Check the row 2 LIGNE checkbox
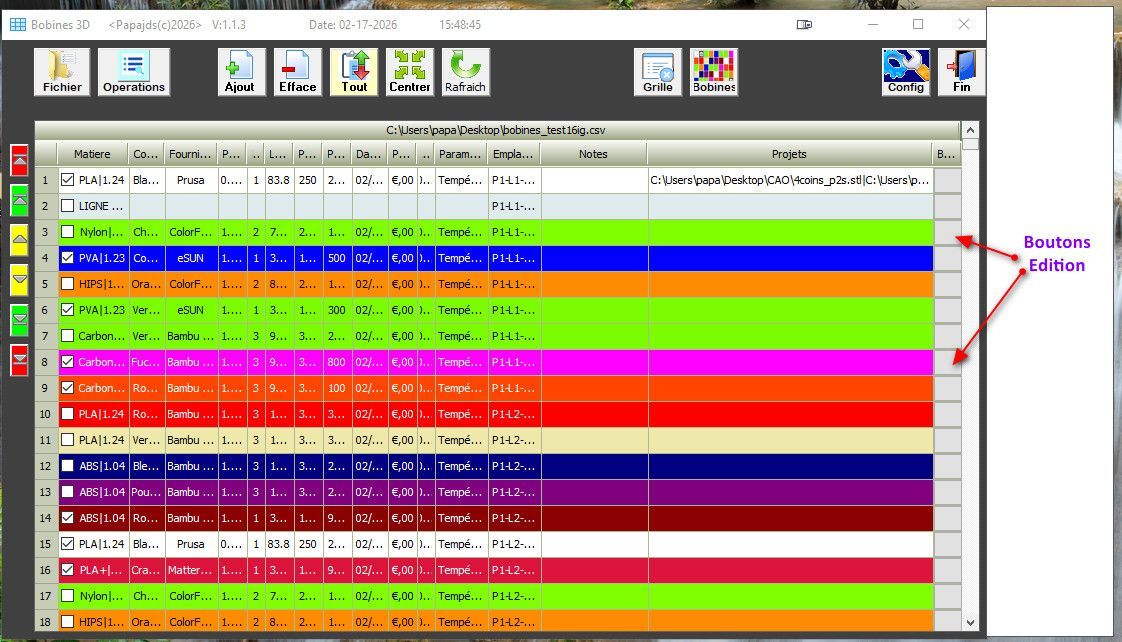This screenshot has height=642, width=1122. (x=67, y=206)
